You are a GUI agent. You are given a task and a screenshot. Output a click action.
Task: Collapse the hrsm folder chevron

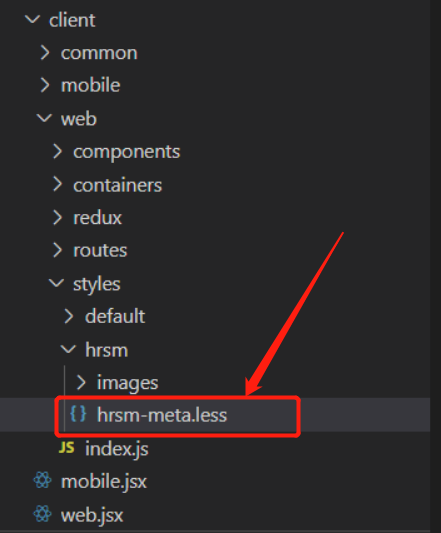pos(68,349)
